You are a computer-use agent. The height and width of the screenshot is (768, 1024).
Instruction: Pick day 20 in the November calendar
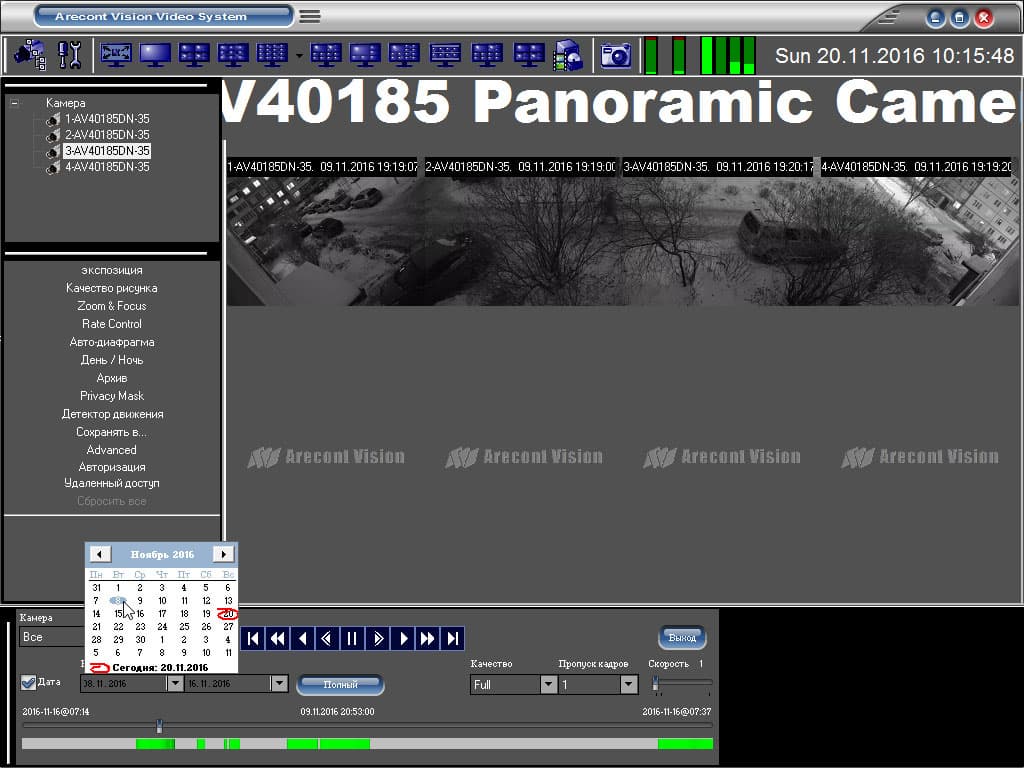click(228, 614)
